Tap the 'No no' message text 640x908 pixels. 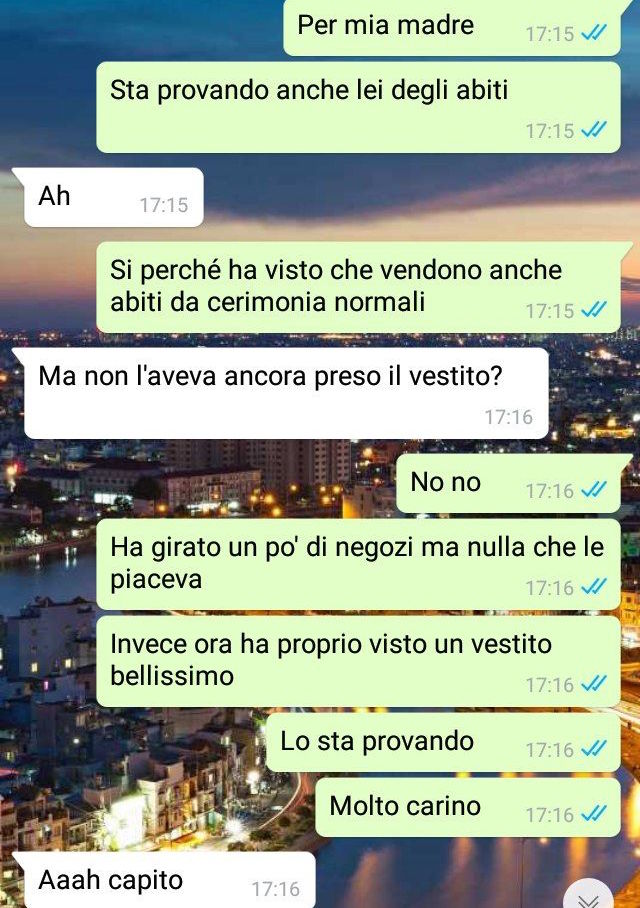point(445,482)
